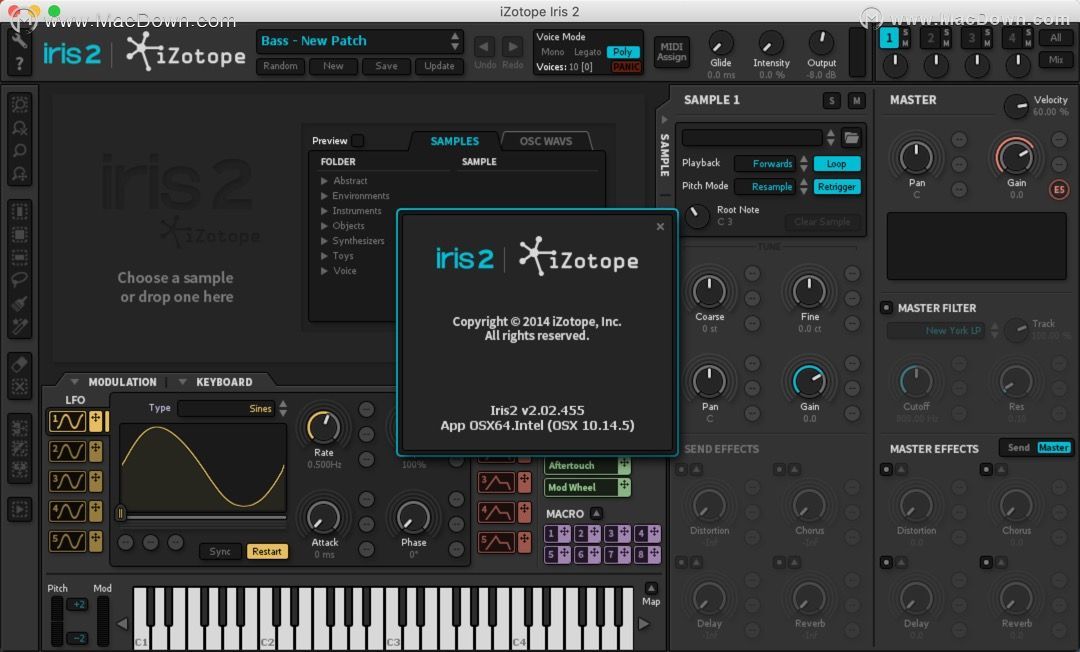Select the LFO 4 waveform icon
1080x652 pixels.
click(x=67, y=511)
